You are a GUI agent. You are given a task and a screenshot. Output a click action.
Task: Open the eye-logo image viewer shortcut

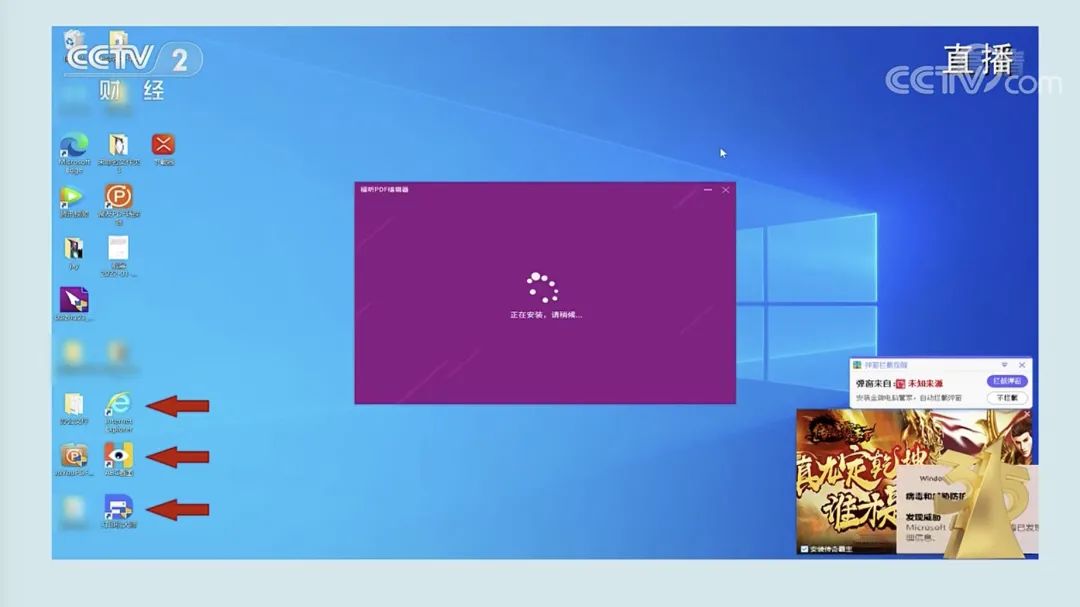[118, 456]
